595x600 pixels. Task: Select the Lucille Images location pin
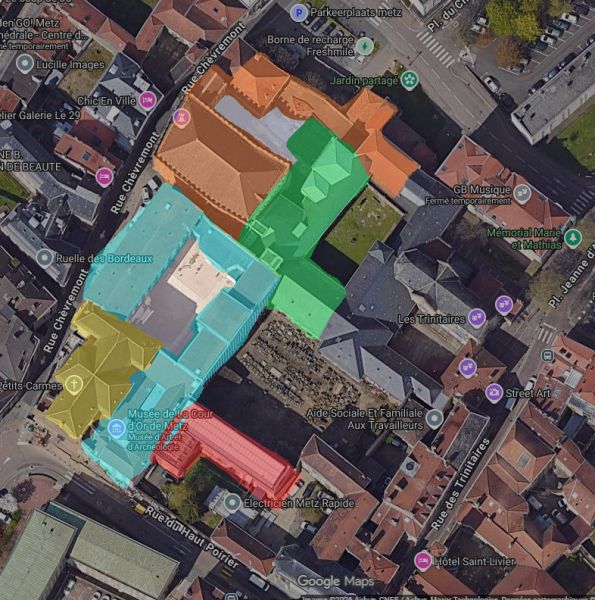point(25,64)
